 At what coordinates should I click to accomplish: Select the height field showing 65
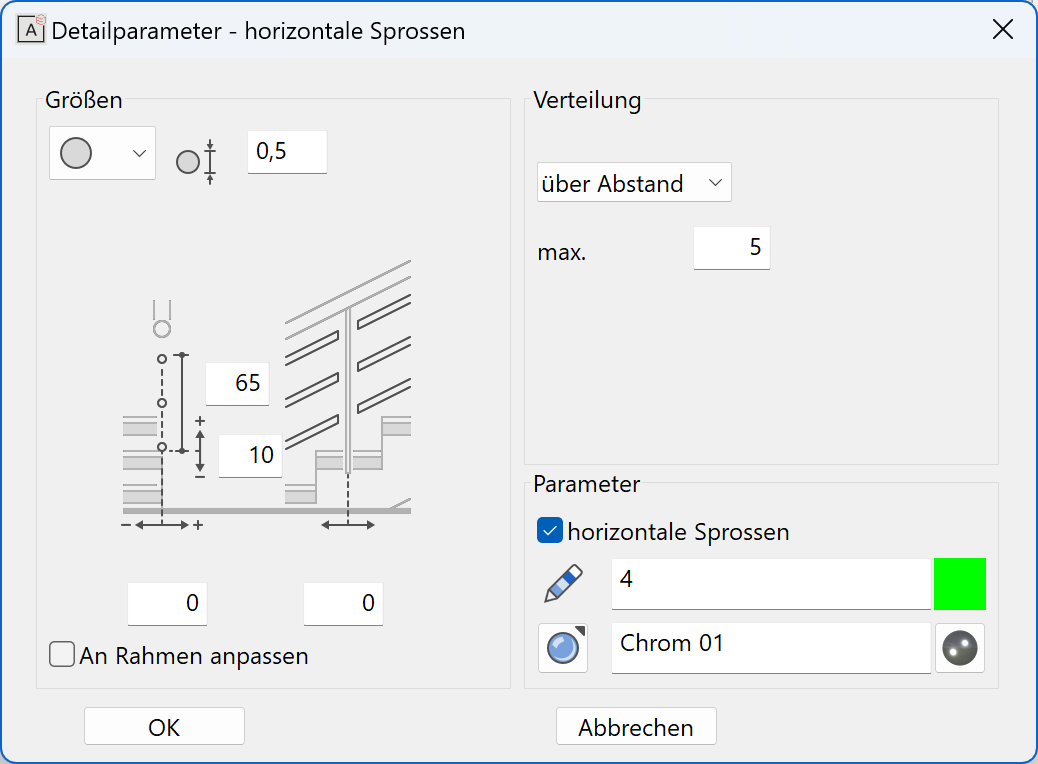coord(238,383)
